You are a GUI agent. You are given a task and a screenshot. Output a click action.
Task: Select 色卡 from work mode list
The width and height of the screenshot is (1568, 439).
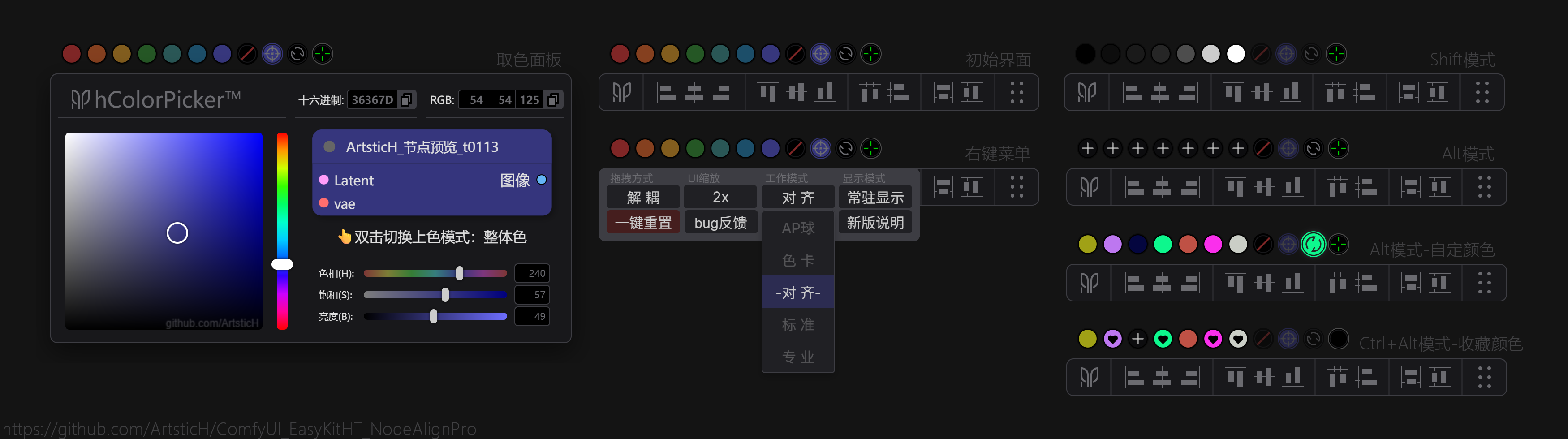click(798, 261)
